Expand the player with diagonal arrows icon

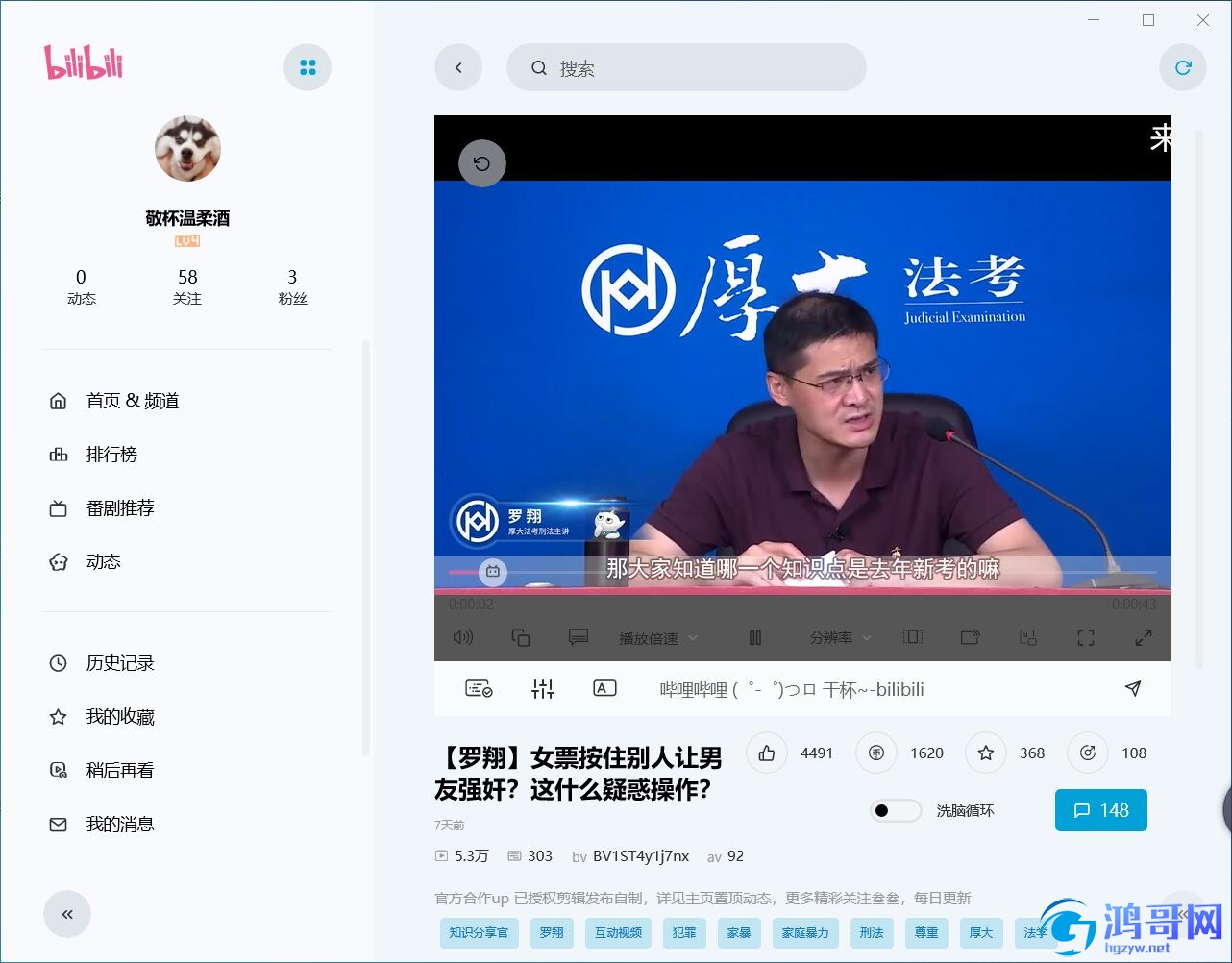1144,637
